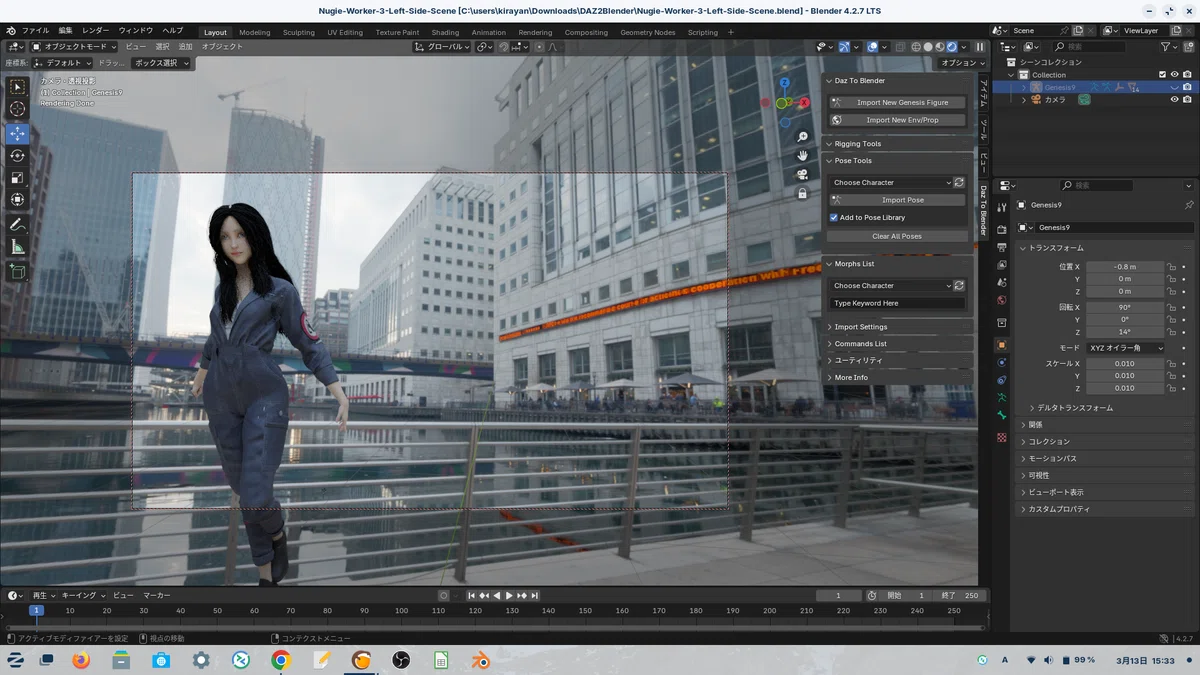Toggle viewport overlays button
The image size is (1200, 675).
coord(873,47)
